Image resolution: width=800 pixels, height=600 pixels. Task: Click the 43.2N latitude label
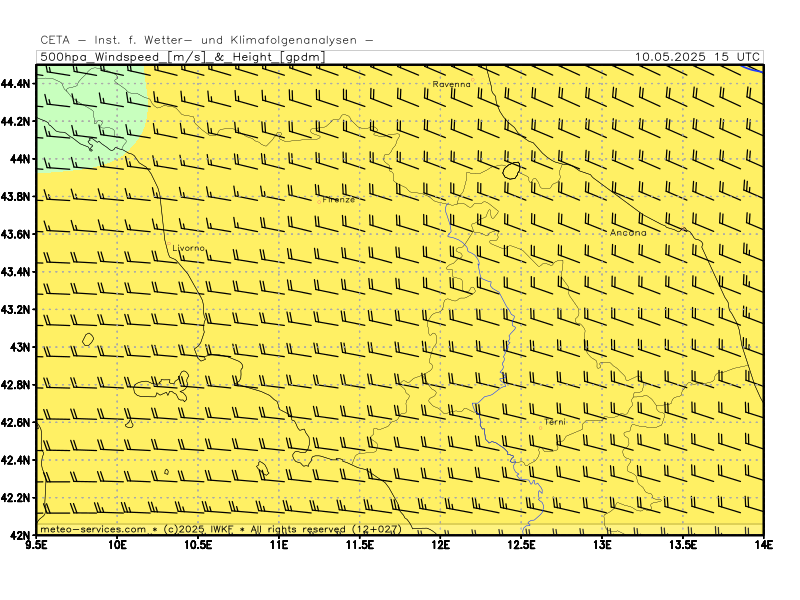[16, 310]
